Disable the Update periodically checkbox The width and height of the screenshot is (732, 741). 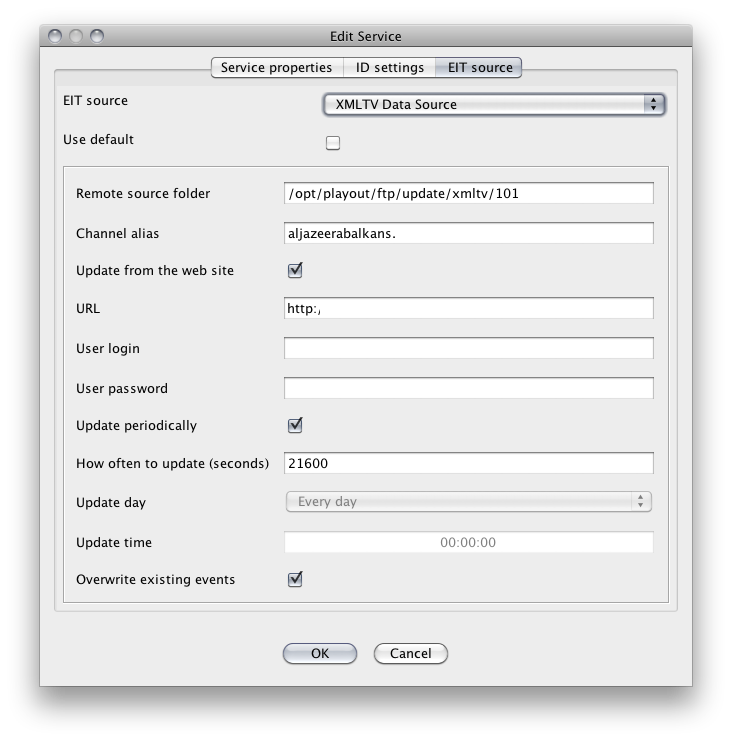click(x=295, y=425)
